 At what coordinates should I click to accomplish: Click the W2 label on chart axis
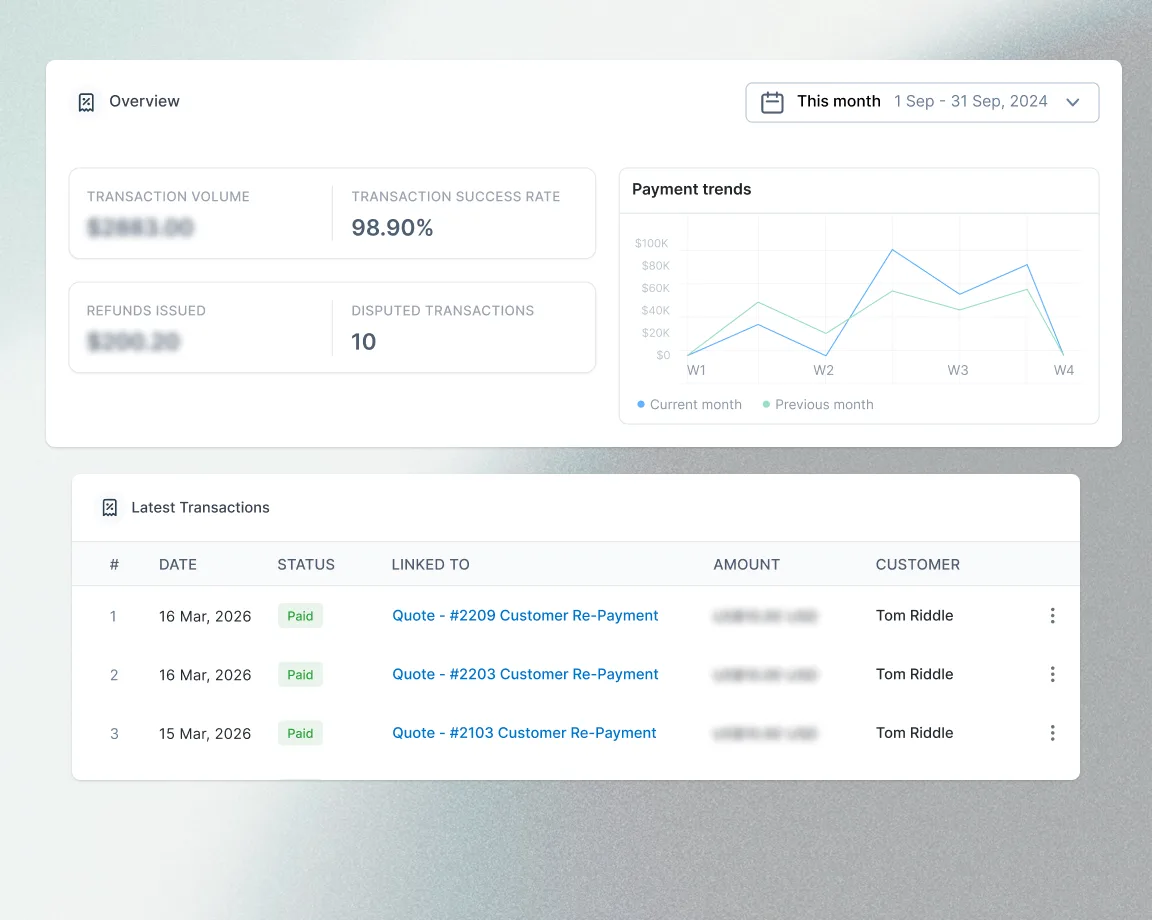(x=824, y=370)
